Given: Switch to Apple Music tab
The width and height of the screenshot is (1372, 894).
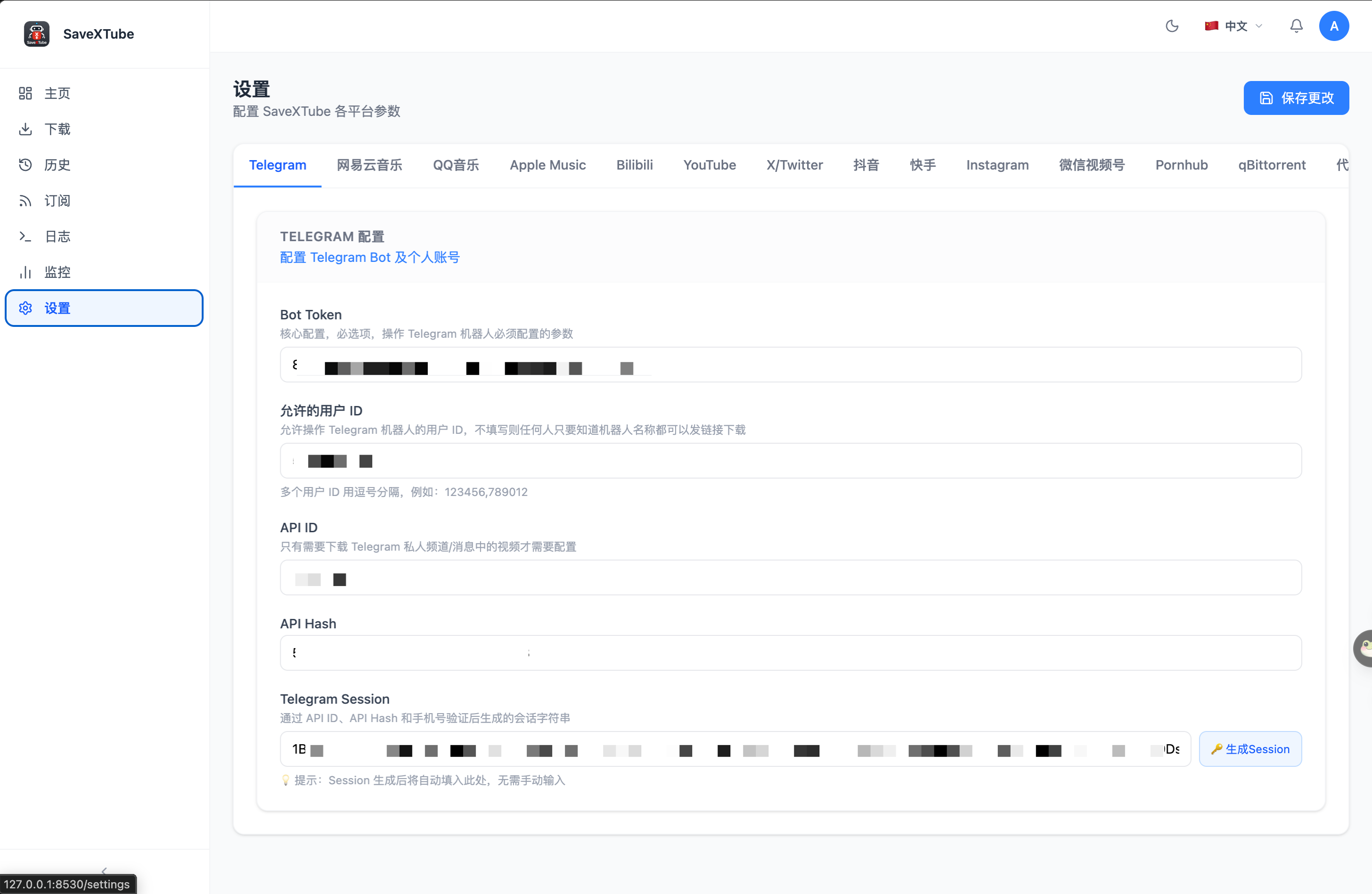Looking at the screenshot, I should (547, 165).
